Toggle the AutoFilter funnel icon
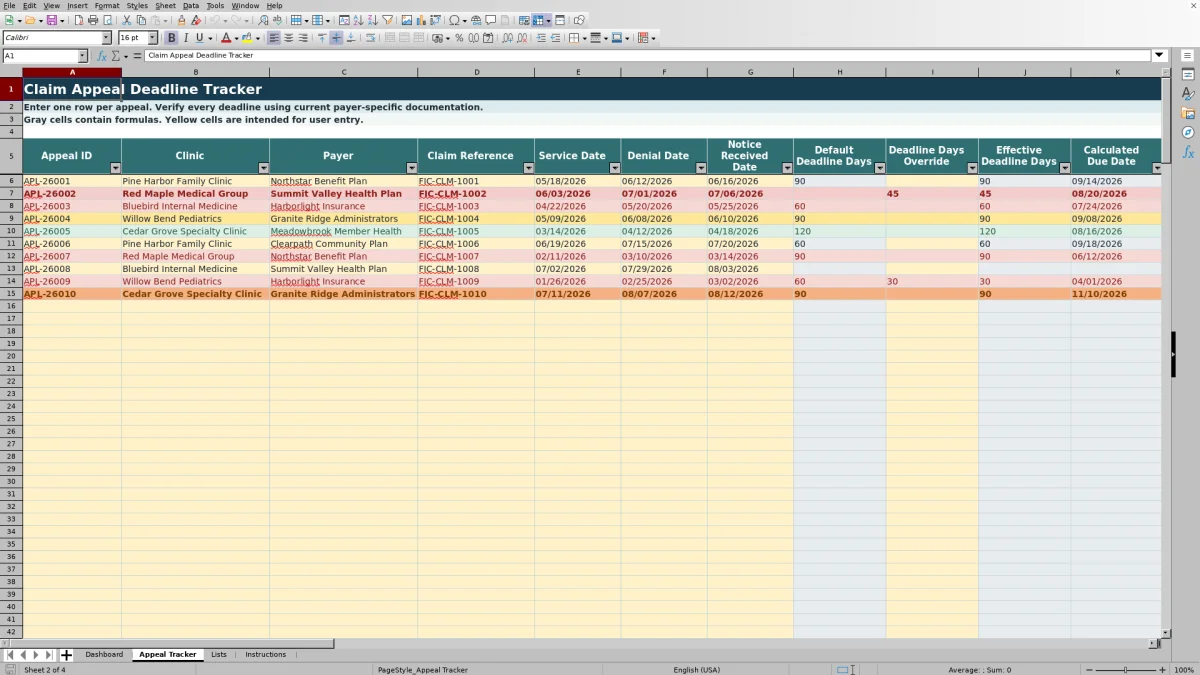Screen dimensions: 1200x675 pyautogui.click(x=387, y=20)
